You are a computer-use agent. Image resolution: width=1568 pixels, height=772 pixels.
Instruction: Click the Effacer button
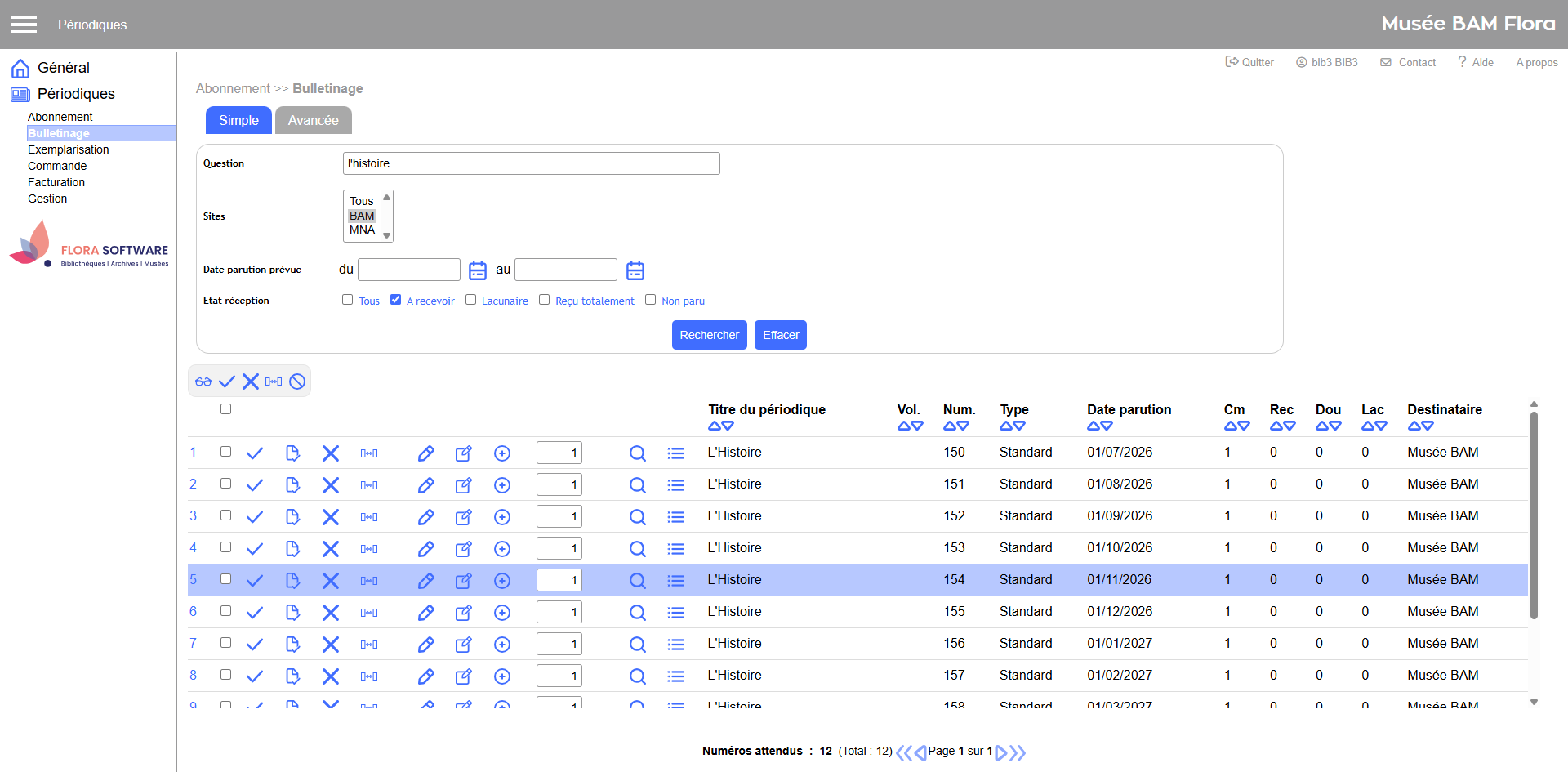click(x=781, y=335)
